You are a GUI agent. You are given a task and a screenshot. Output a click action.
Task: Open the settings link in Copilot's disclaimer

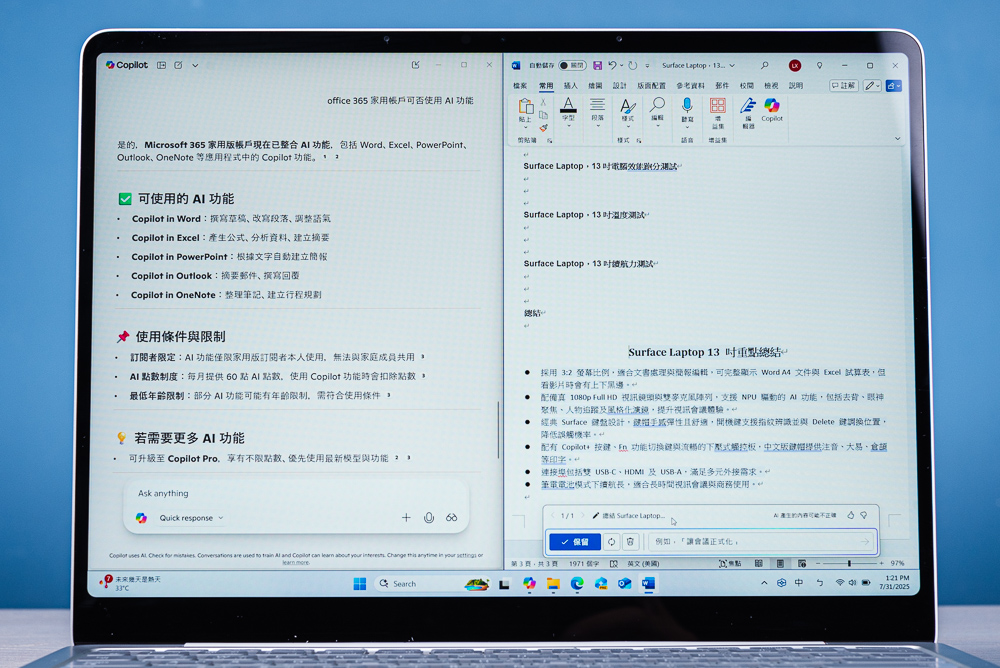coord(467,555)
